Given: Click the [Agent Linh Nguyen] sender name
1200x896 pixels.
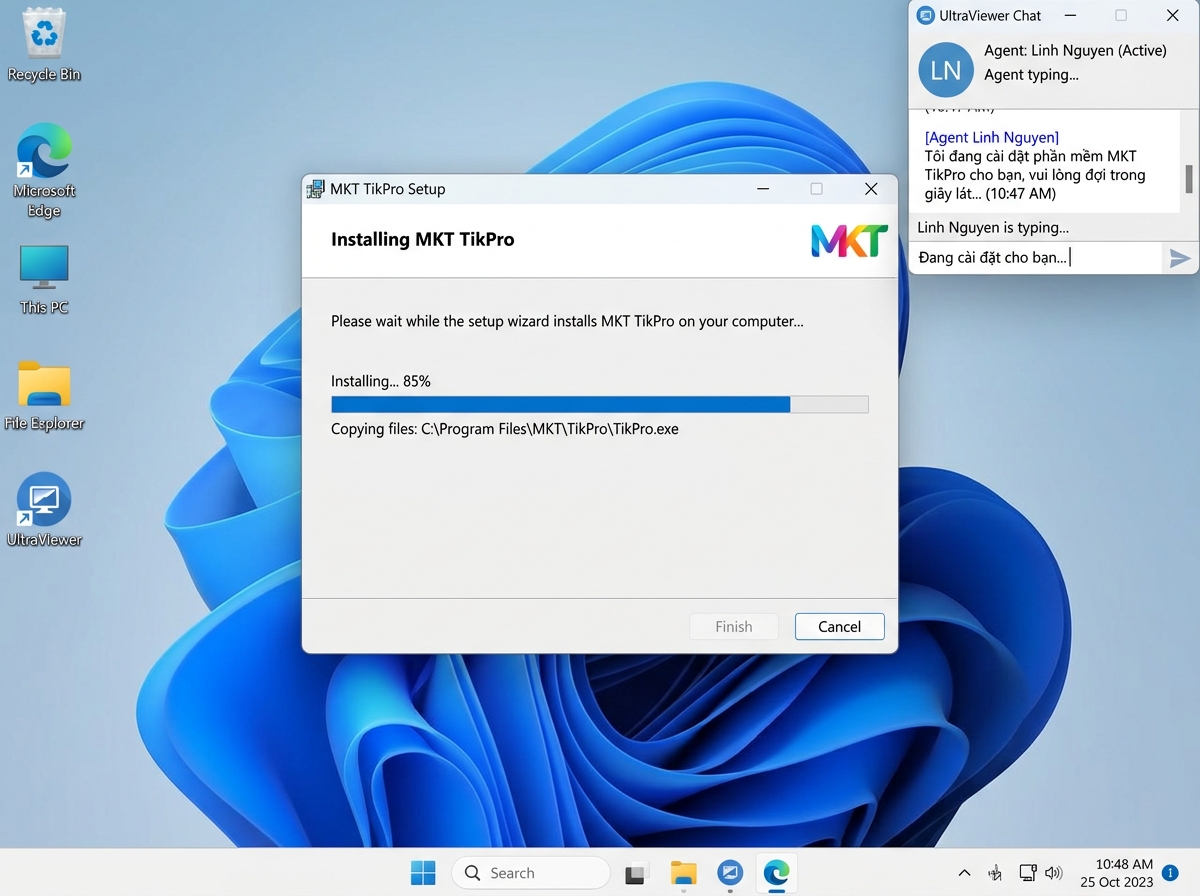Looking at the screenshot, I should pos(991,137).
